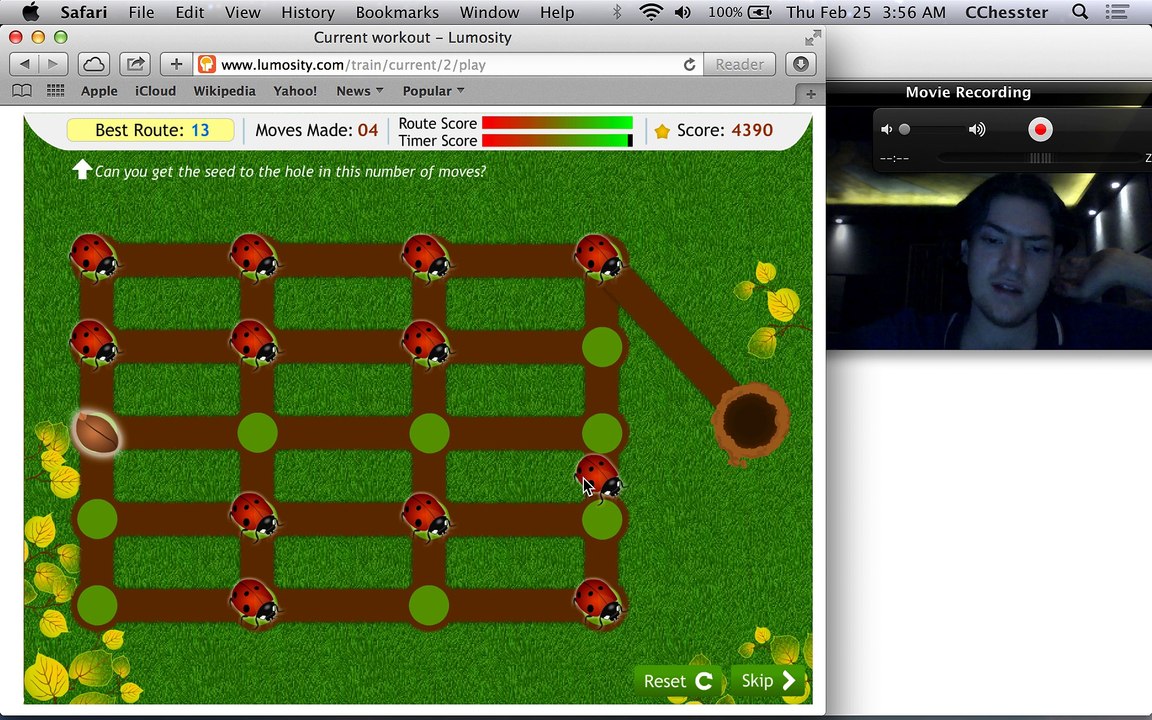Screen dimensions: 1152x720
Task: Open the Apple menu logo
Action: click(x=30, y=12)
